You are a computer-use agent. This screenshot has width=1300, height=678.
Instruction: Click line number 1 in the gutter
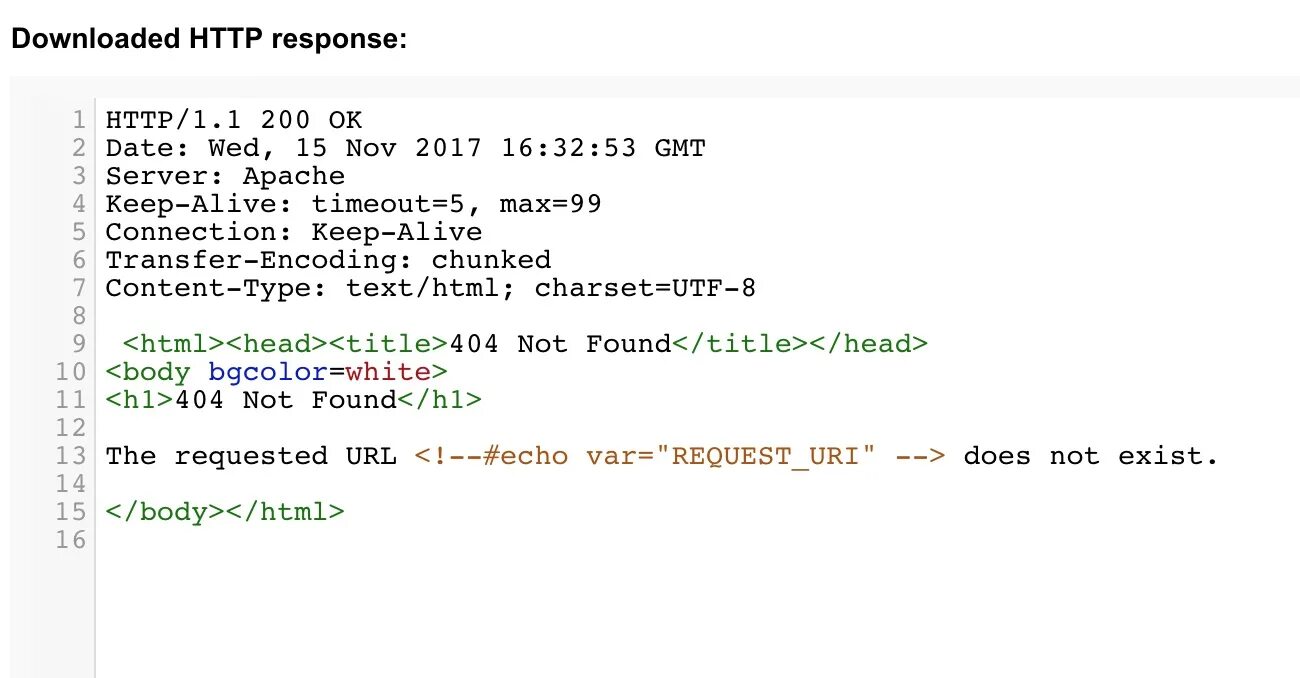click(79, 120)
